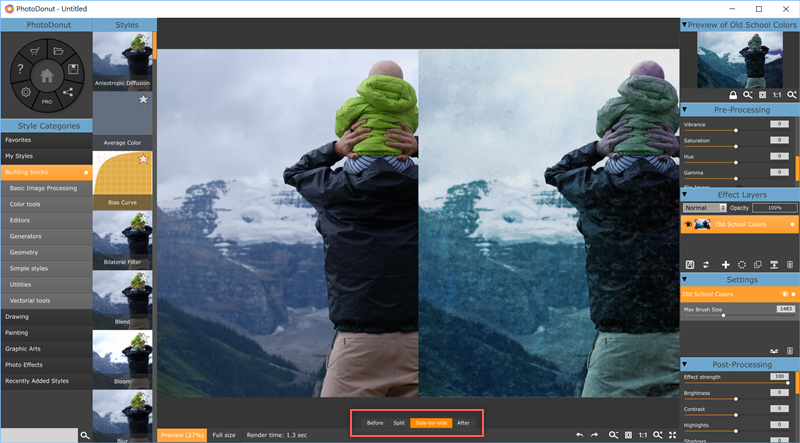Screen dimensions: 800x443
Task: Click the search magnifier below the style categories
Action: point(85,435)
